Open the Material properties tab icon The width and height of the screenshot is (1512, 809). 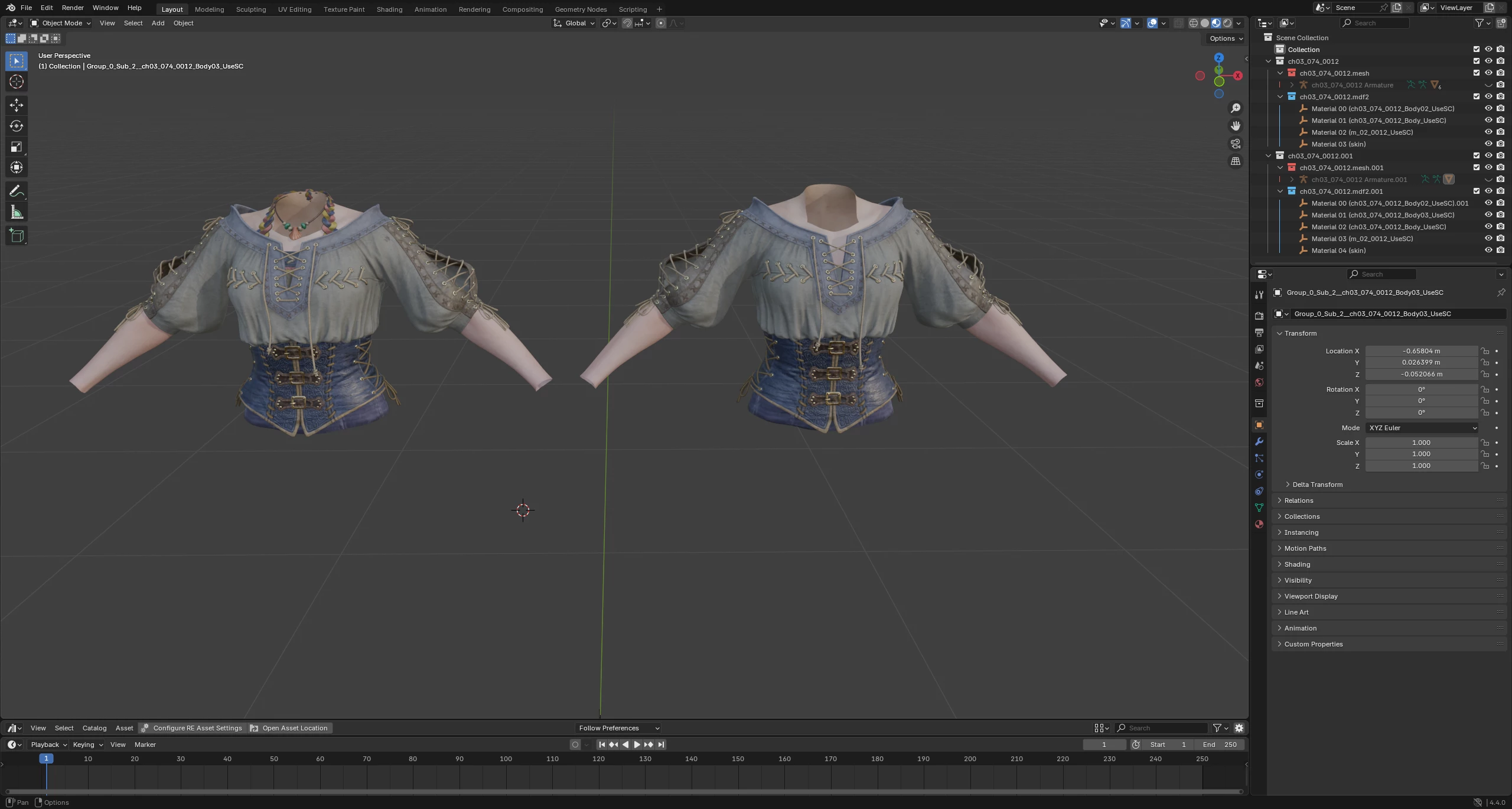(1259, 524)
